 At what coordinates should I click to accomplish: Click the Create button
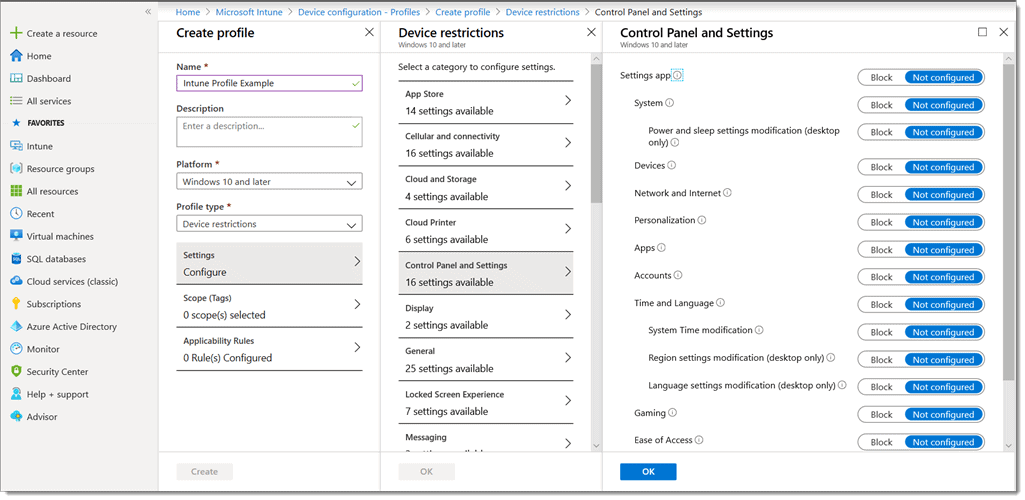[205, 472]
